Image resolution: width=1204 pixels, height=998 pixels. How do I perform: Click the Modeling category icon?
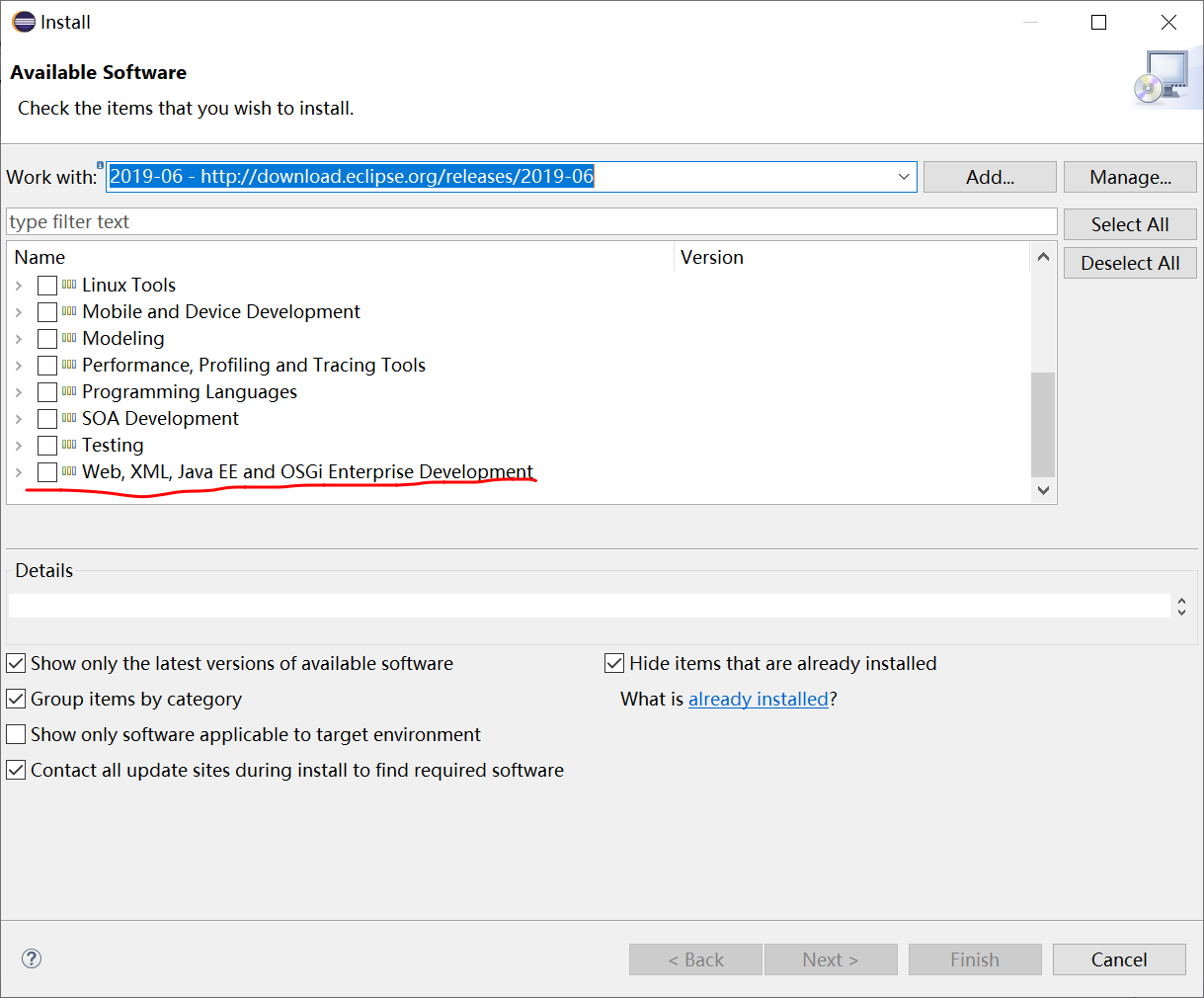click(69, 338)
